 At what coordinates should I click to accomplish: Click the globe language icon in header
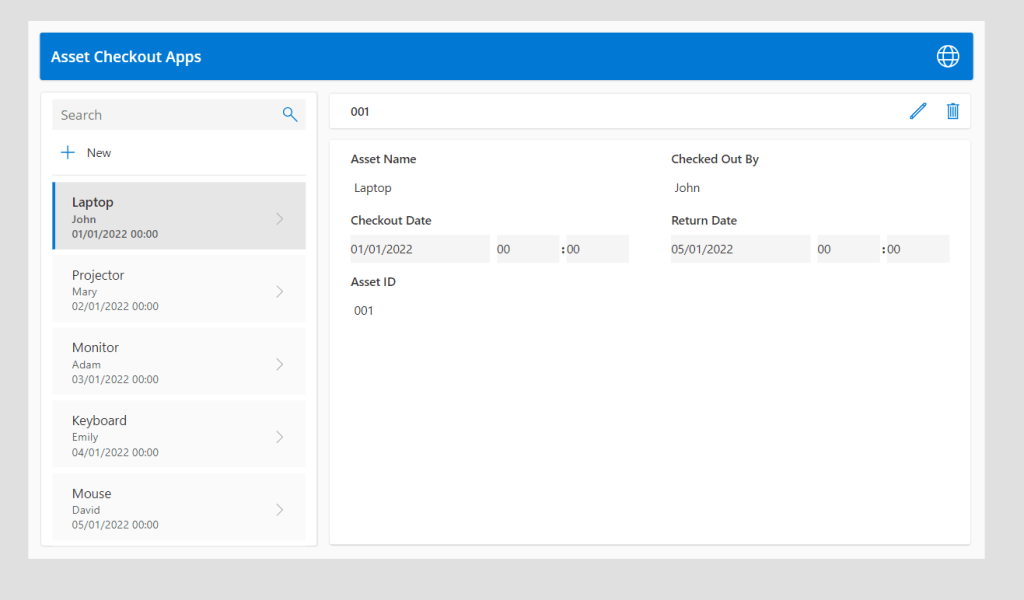[948, 56]
